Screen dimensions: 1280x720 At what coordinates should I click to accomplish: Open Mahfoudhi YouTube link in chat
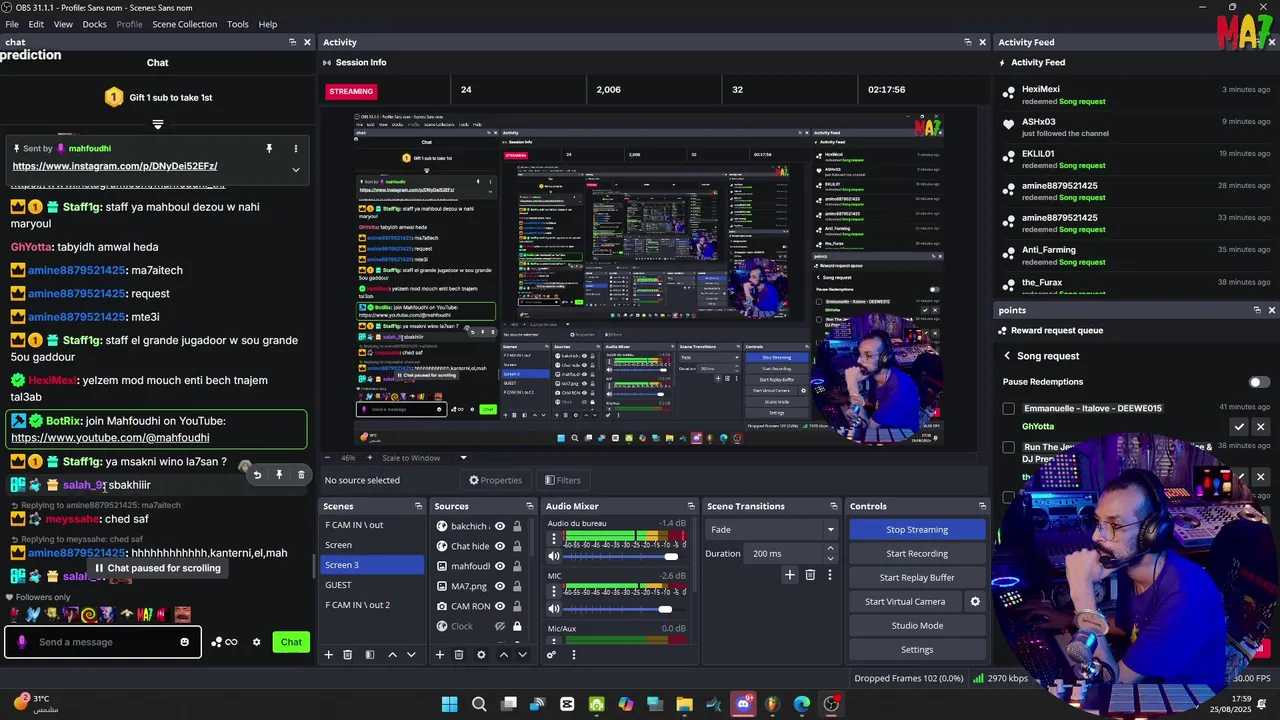coord(110,437)
